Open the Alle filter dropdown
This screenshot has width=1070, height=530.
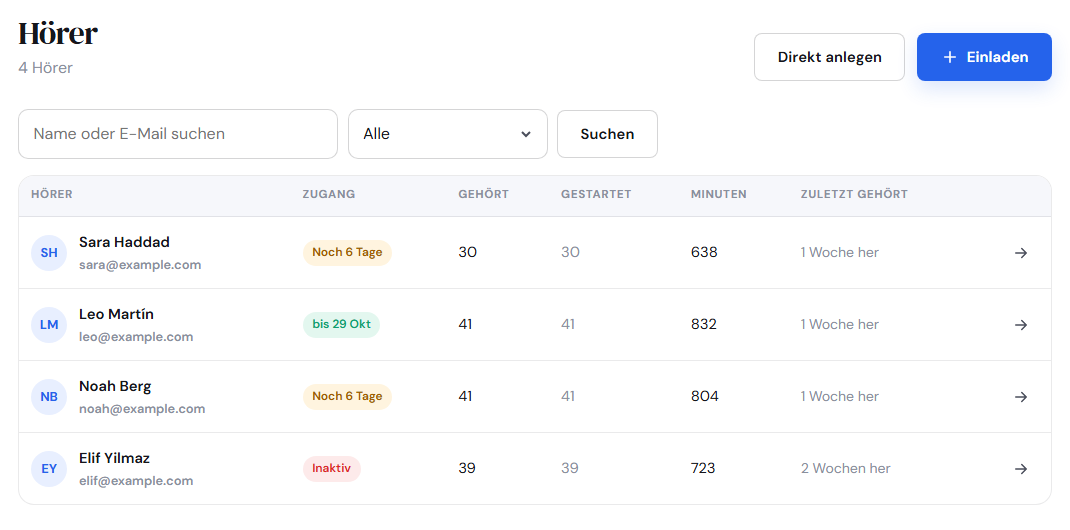coord(448,134)
